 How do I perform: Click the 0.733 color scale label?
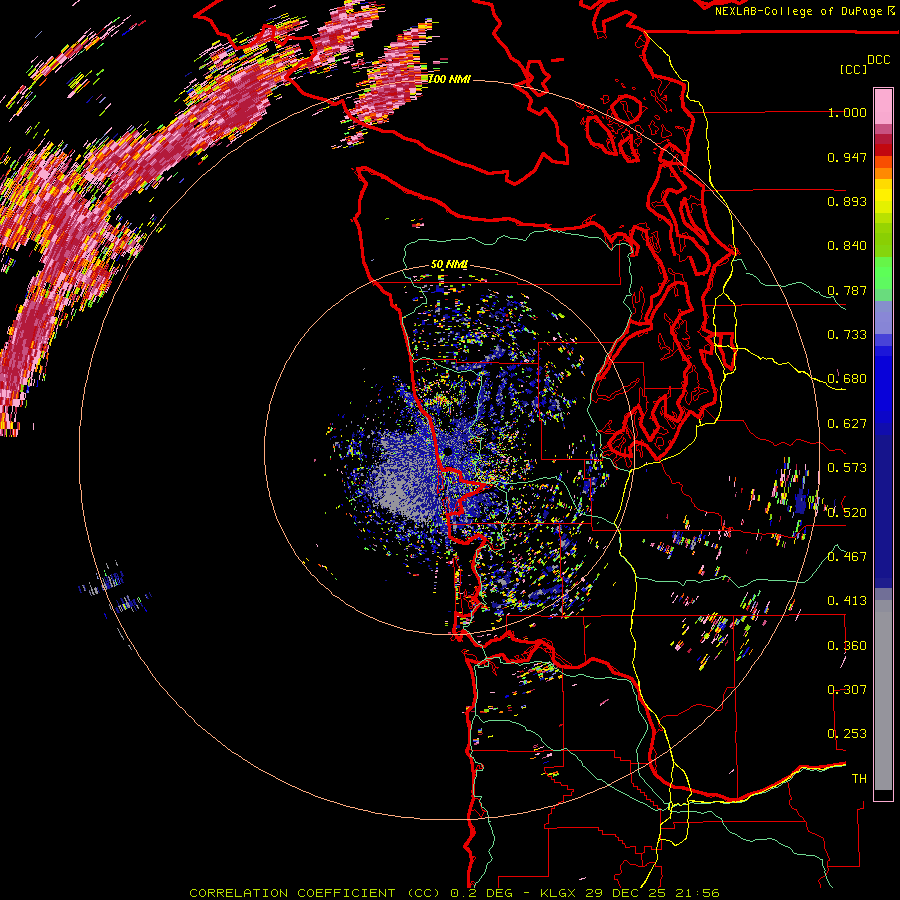(x=847, y=335)
